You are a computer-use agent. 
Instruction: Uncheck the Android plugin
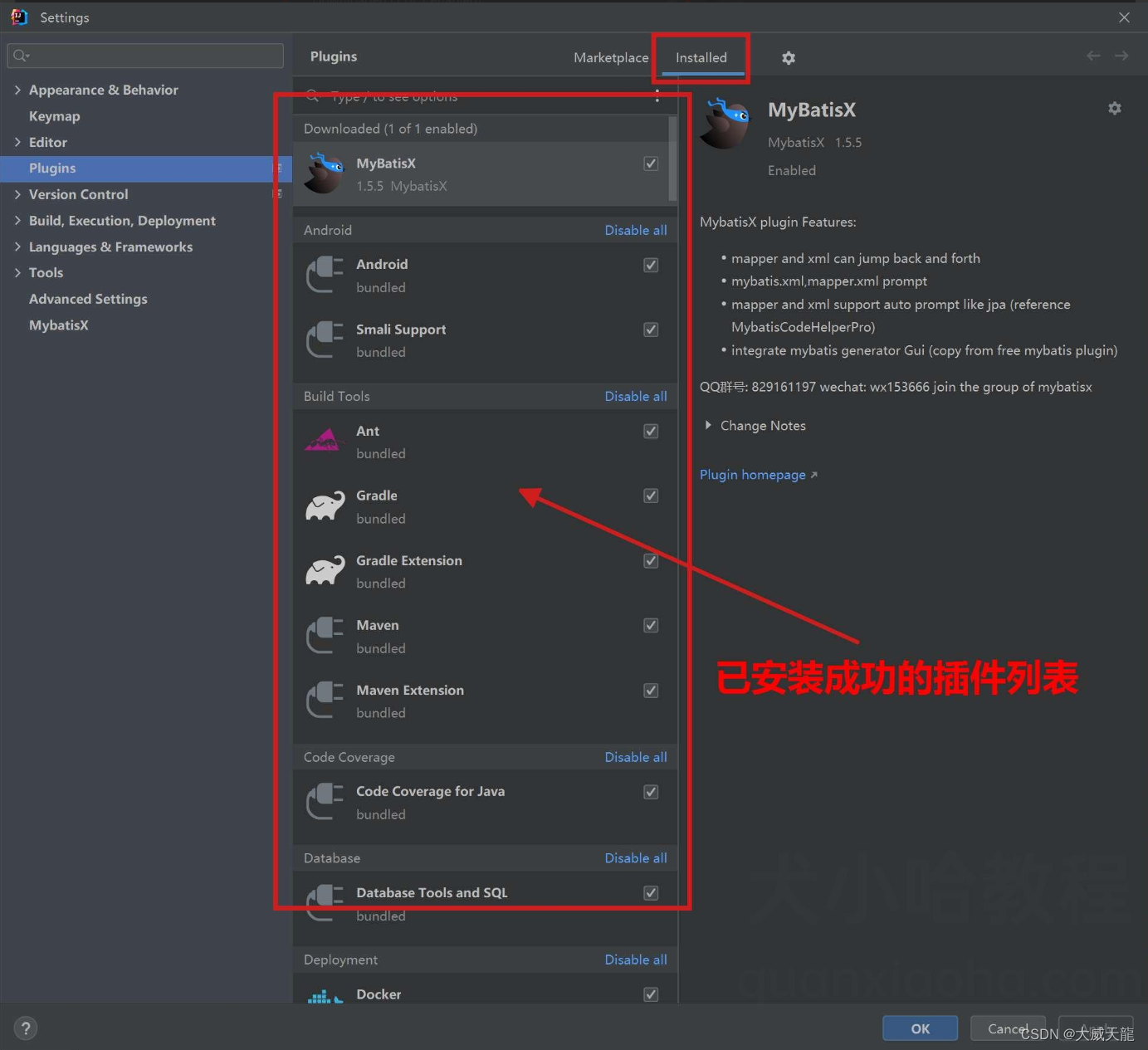[x=651, y=265]
